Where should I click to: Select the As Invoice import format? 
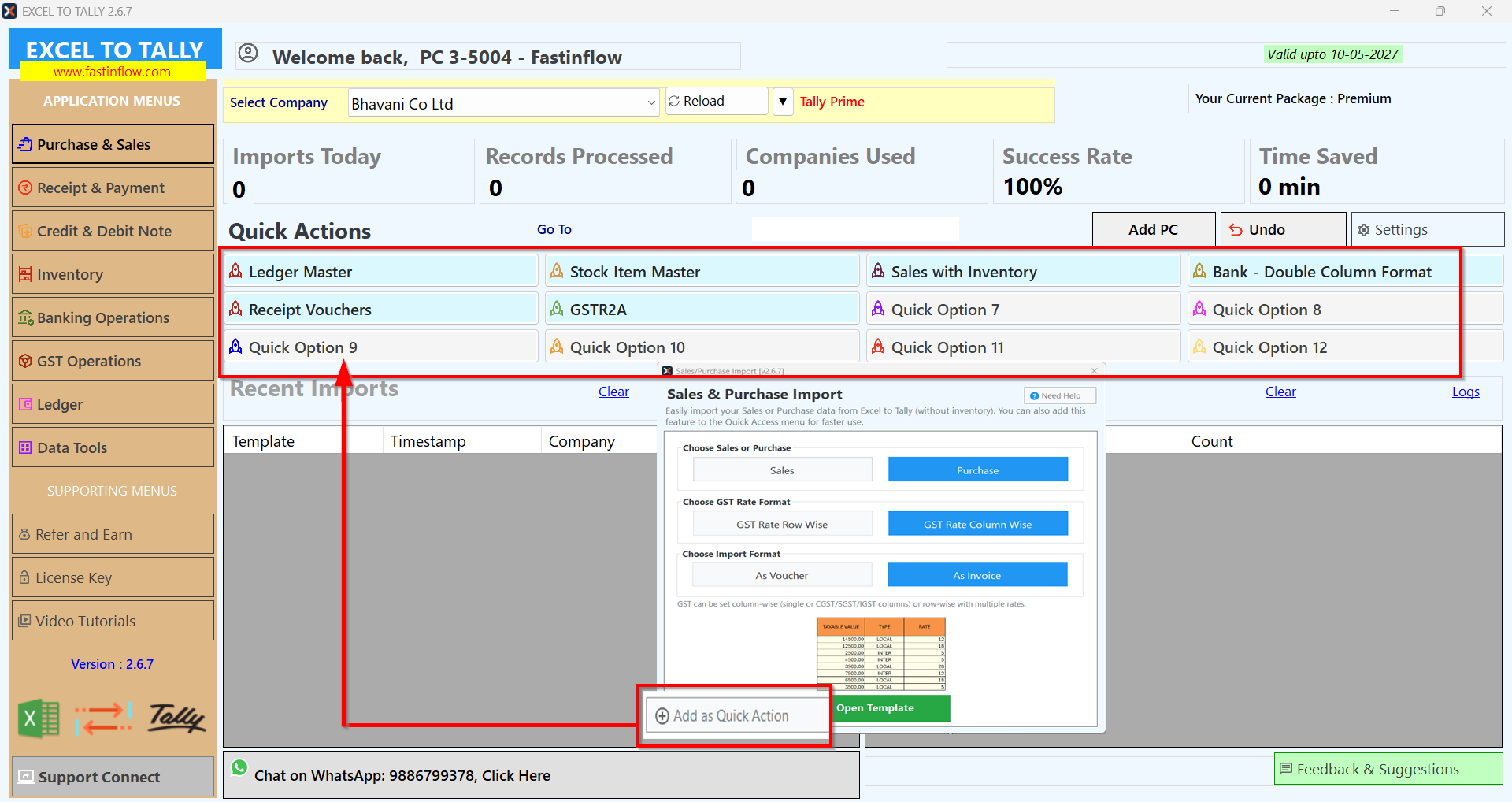[978, 575]
